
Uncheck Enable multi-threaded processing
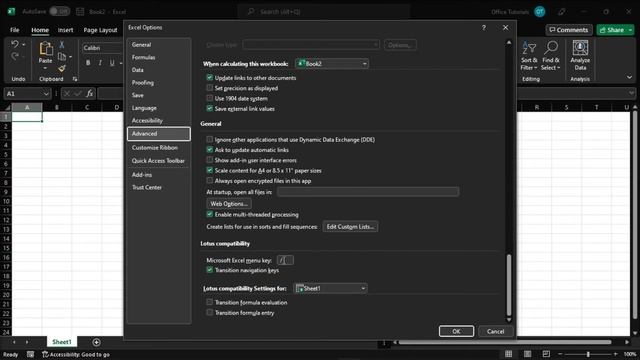click(x=209, y=214)
